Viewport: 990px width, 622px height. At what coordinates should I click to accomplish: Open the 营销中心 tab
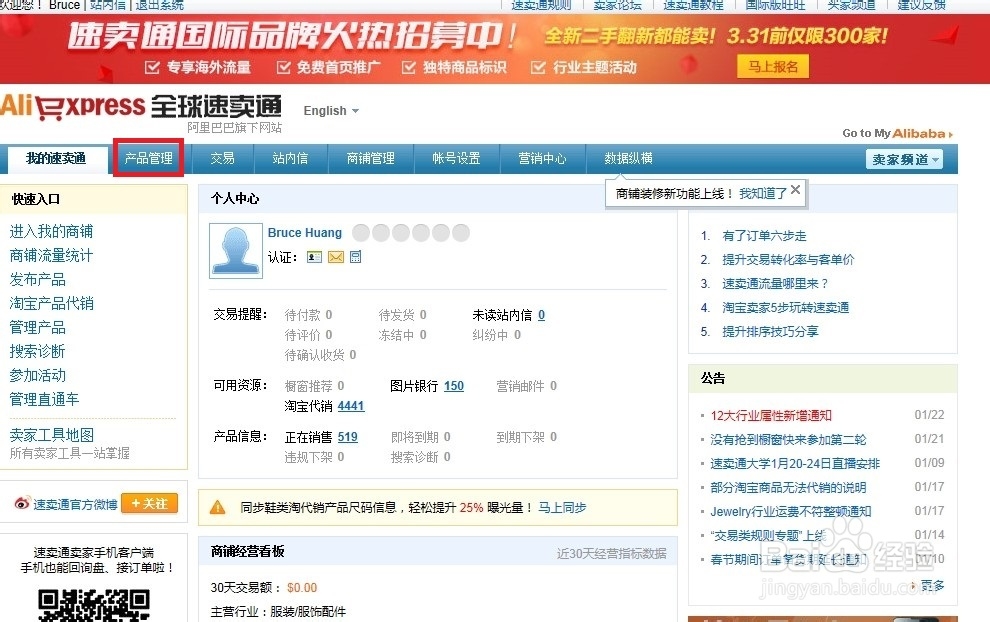542,158
